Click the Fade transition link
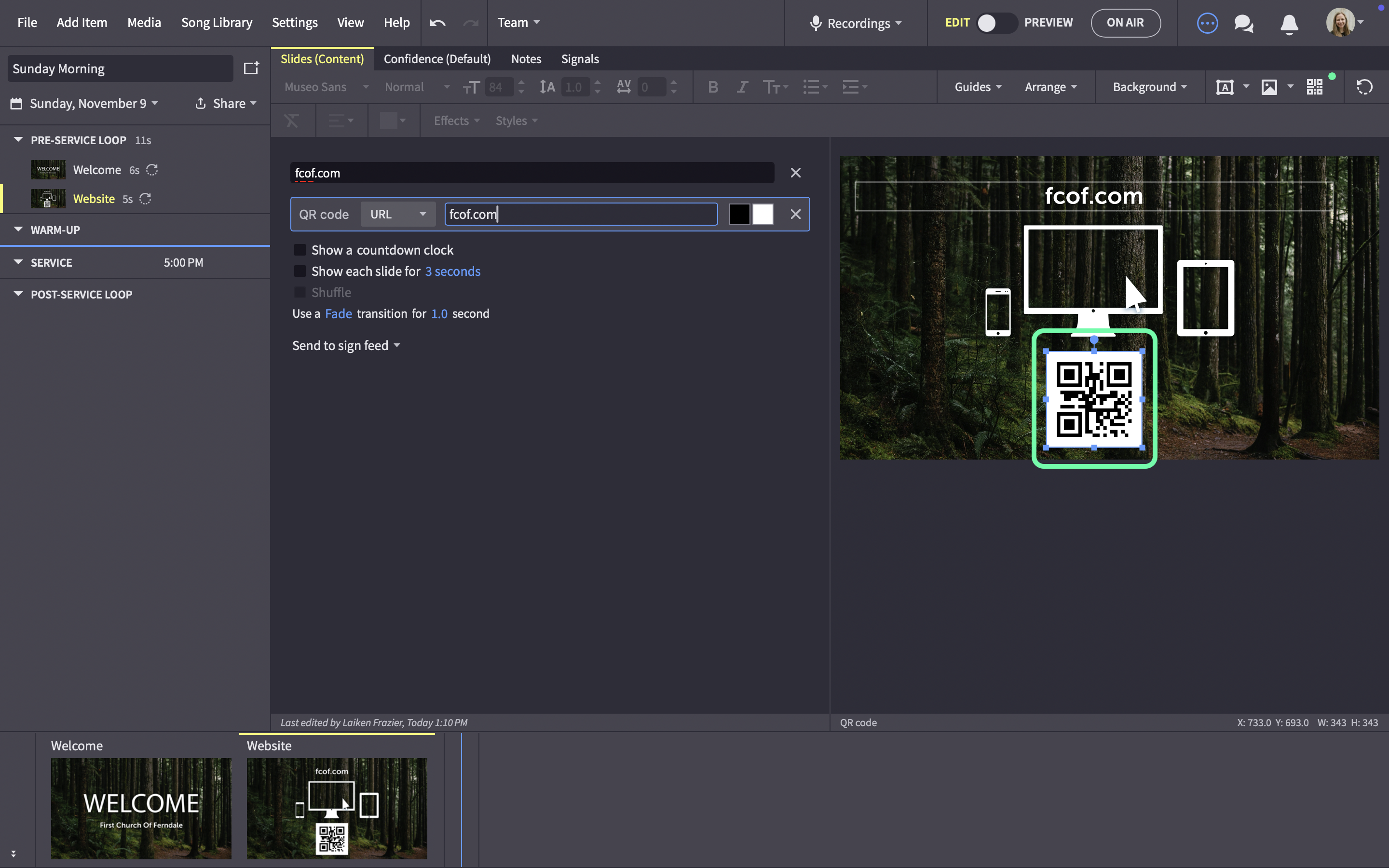Viewport: 1389px width, 868px height. [x=338, y=313]
